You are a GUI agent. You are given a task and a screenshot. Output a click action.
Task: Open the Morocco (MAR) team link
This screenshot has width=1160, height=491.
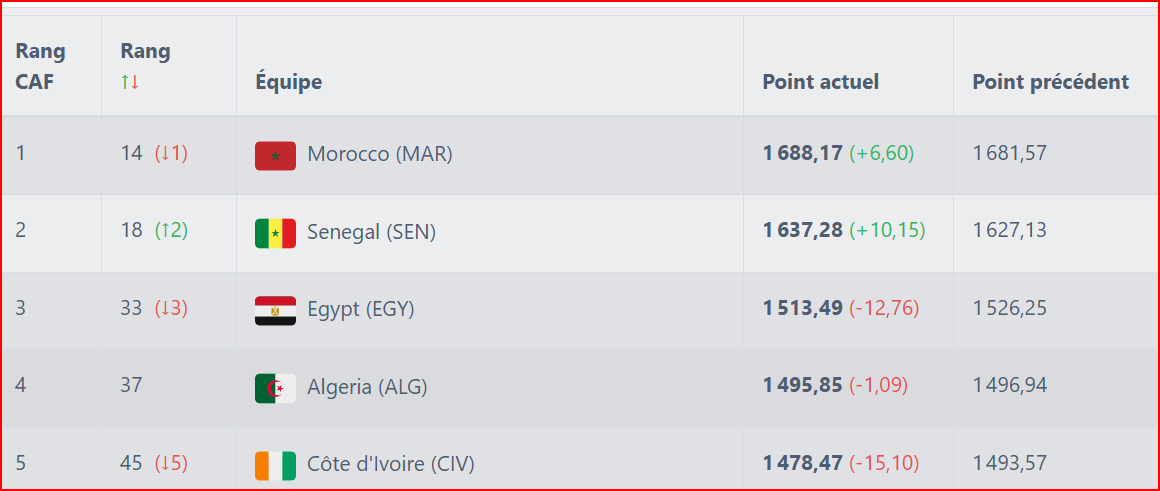(x=380, y=155)
